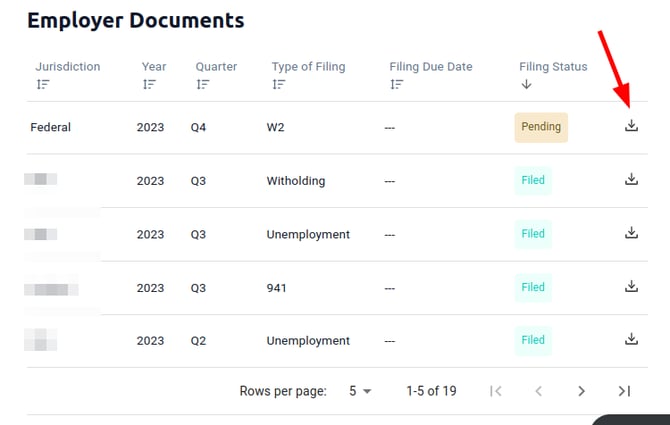Viewport: 670px width, 425px height.
Task: Click the 941 filing type cell
Action: click(277, 288)
